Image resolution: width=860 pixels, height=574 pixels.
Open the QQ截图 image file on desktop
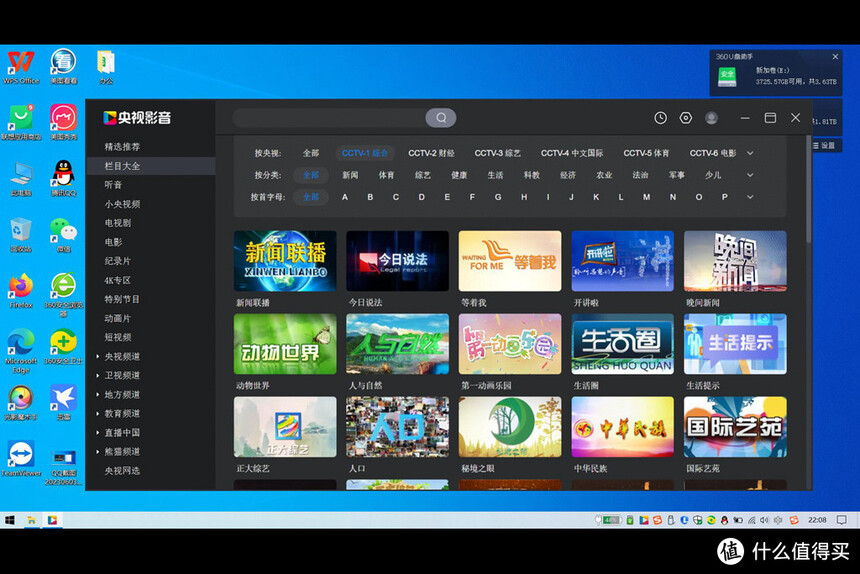click(64, 467)
